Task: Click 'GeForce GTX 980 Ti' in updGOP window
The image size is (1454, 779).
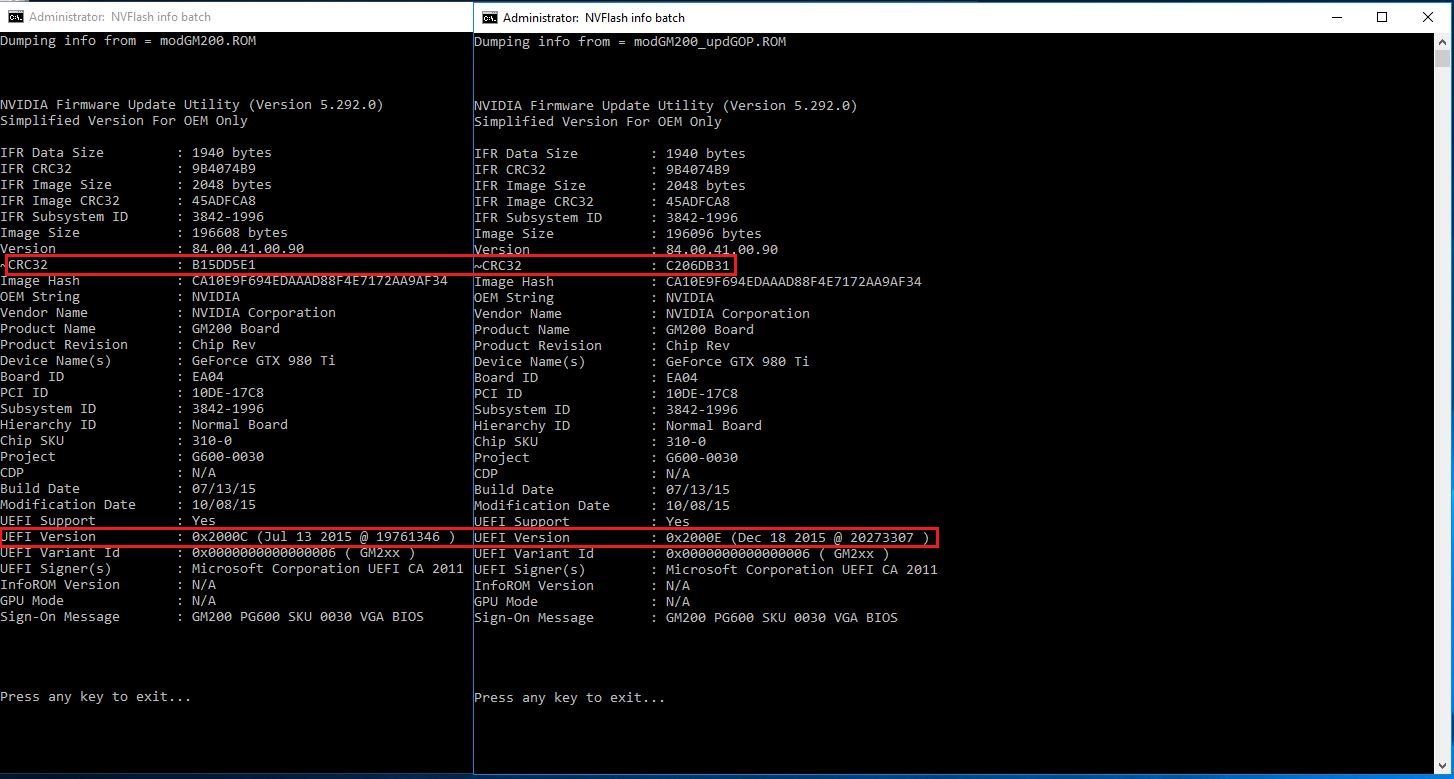Action: point(738,362)
